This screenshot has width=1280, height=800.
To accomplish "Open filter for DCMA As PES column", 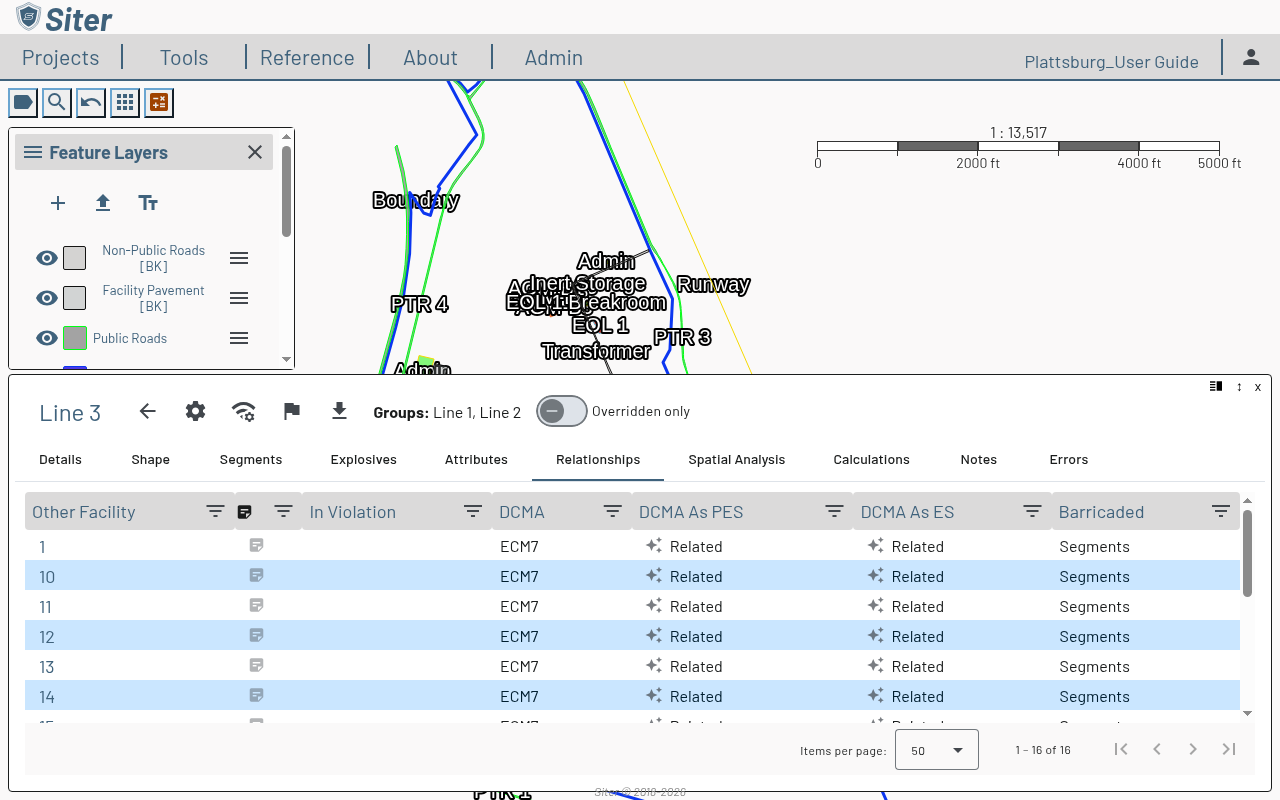I will 834,511.
